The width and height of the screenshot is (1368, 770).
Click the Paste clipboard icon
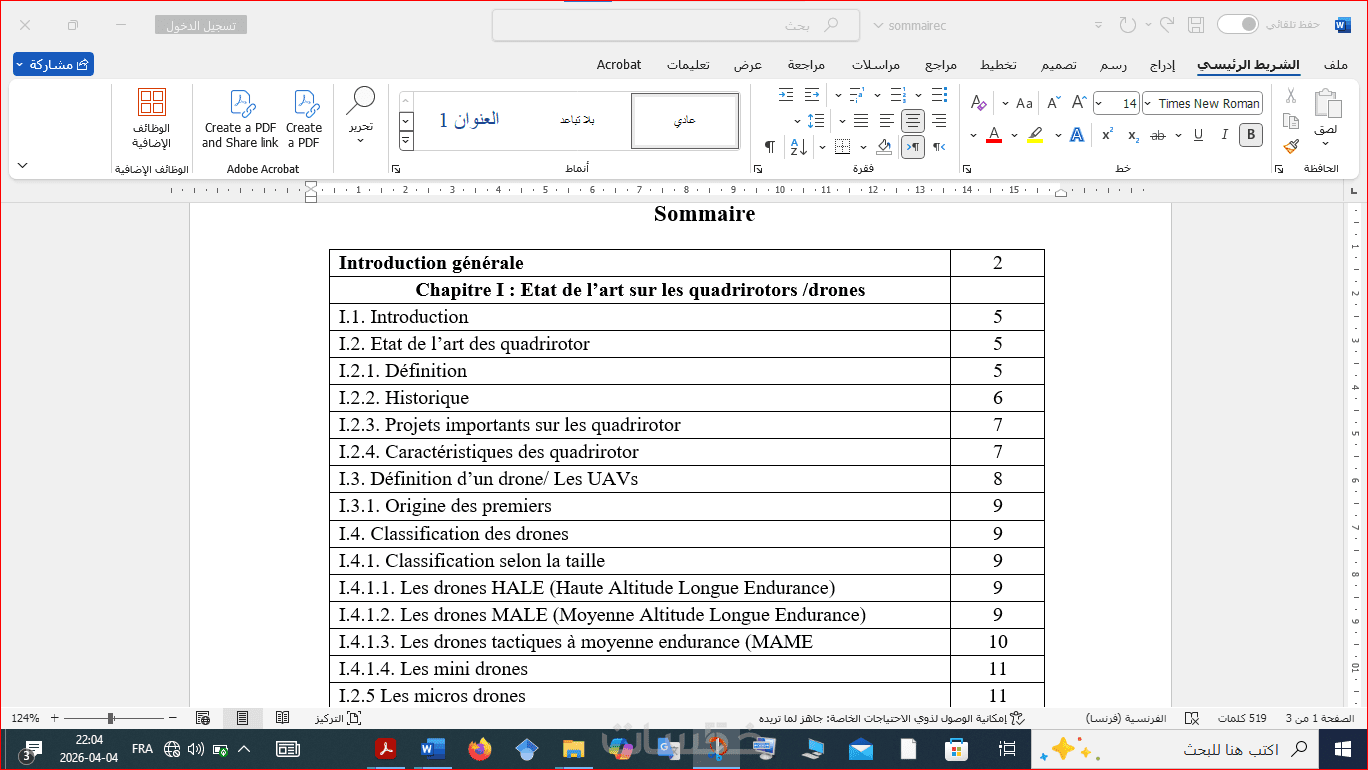1327,104
